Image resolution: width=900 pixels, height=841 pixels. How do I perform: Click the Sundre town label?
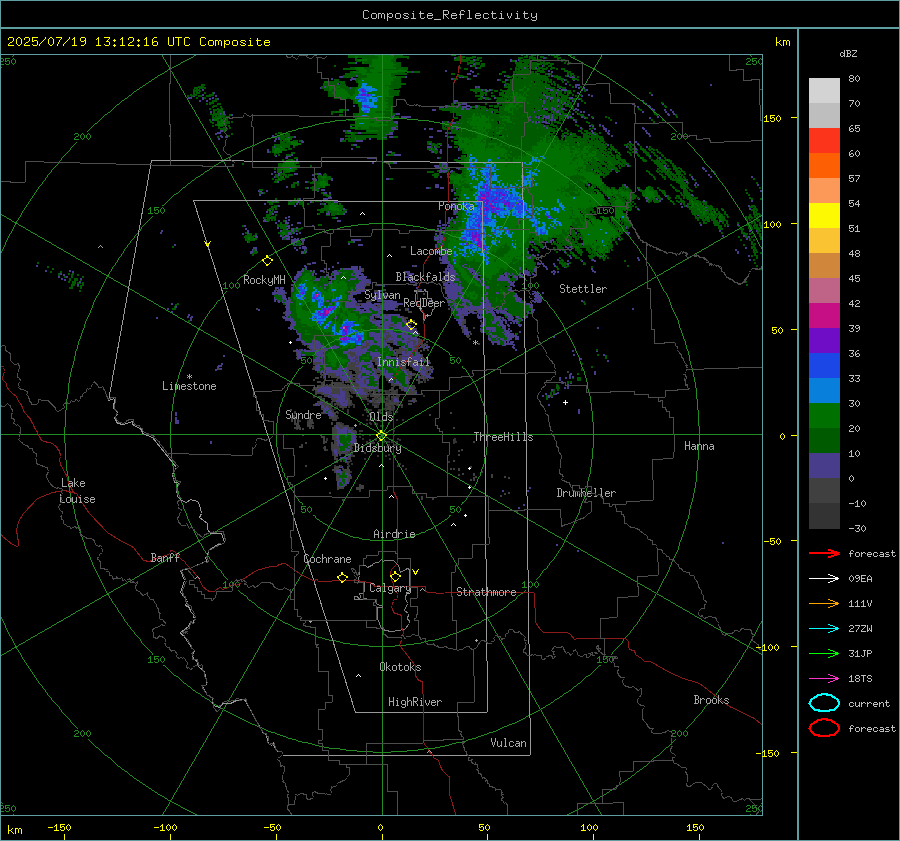click(303, 414)
